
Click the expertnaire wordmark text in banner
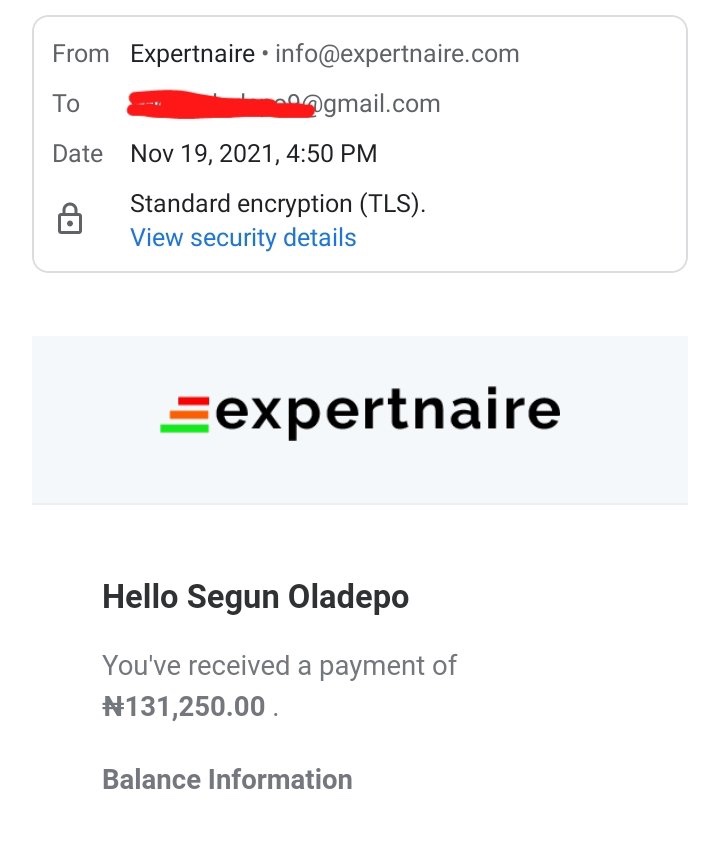point(388,411)
